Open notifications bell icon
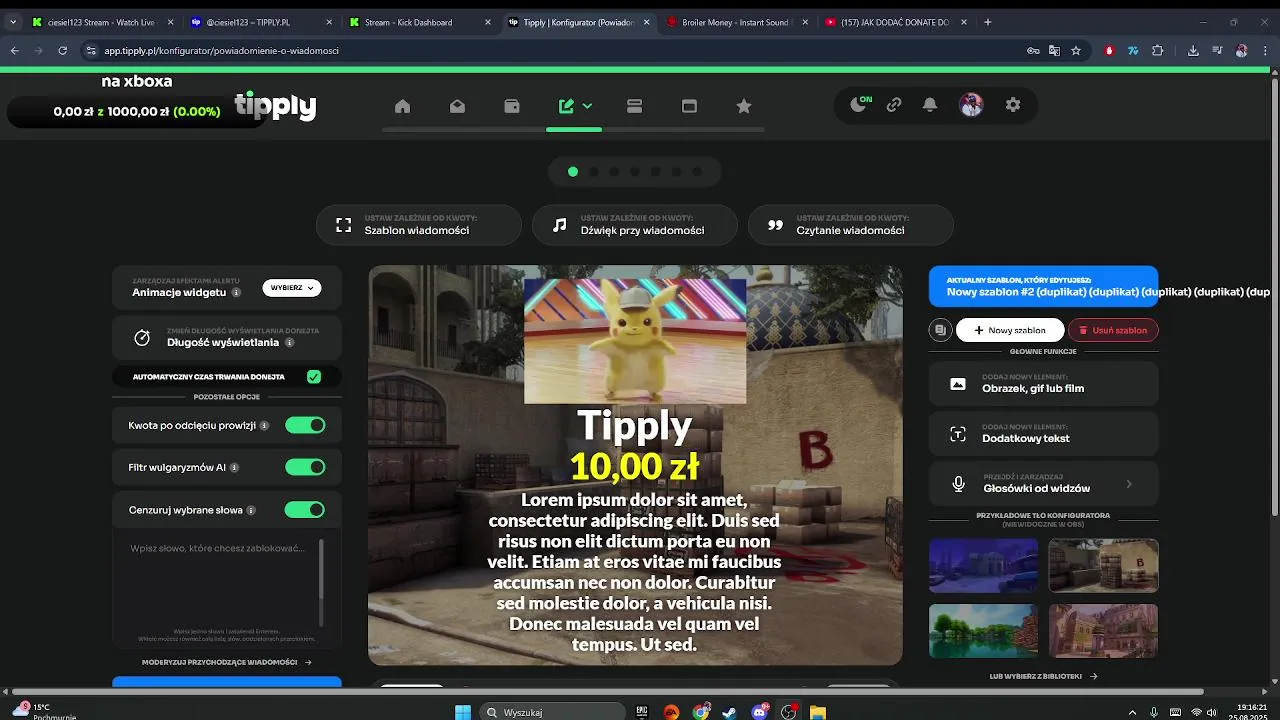 tap(930, 104)
